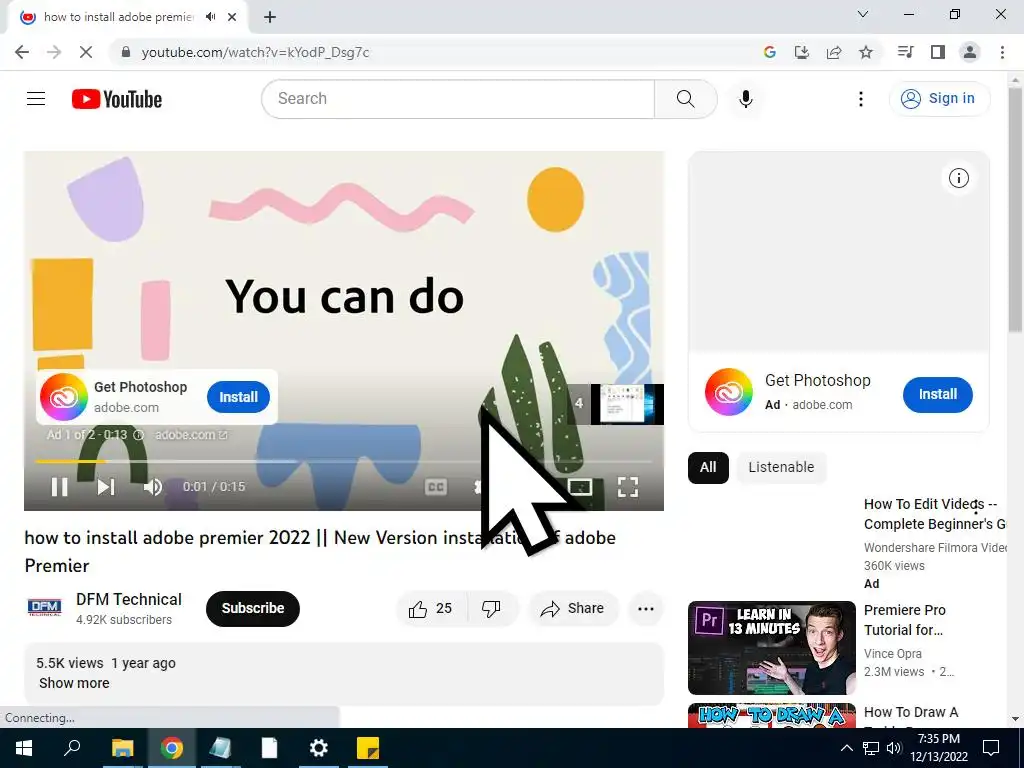
Task: Expand description with Show more
Action: [74, 683]
